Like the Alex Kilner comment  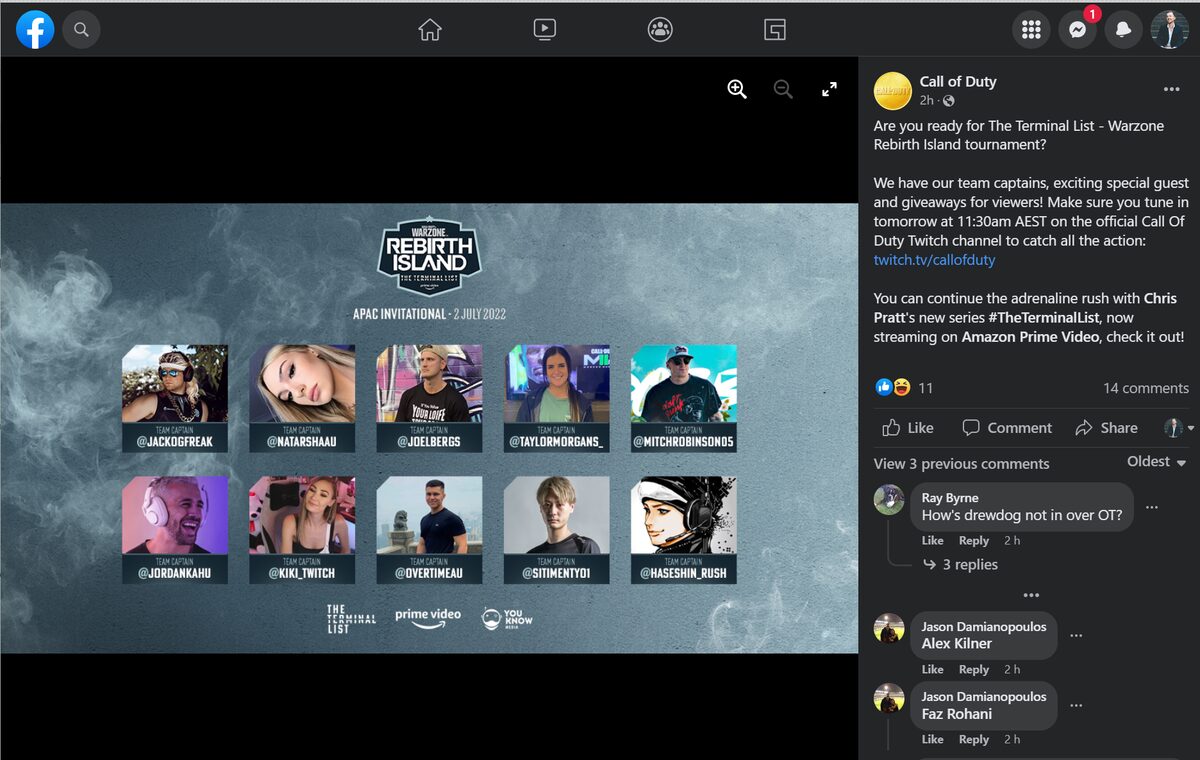933,670
